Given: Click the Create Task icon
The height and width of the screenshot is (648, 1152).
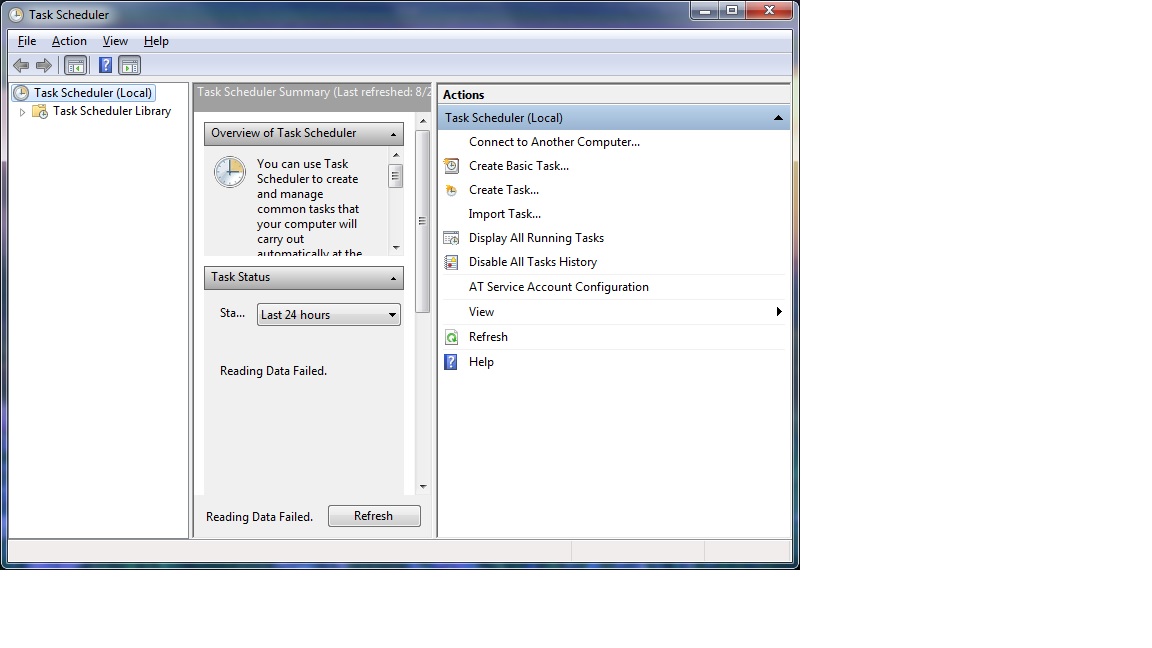Looking at the screenshot, I should (x=452, y=190).
